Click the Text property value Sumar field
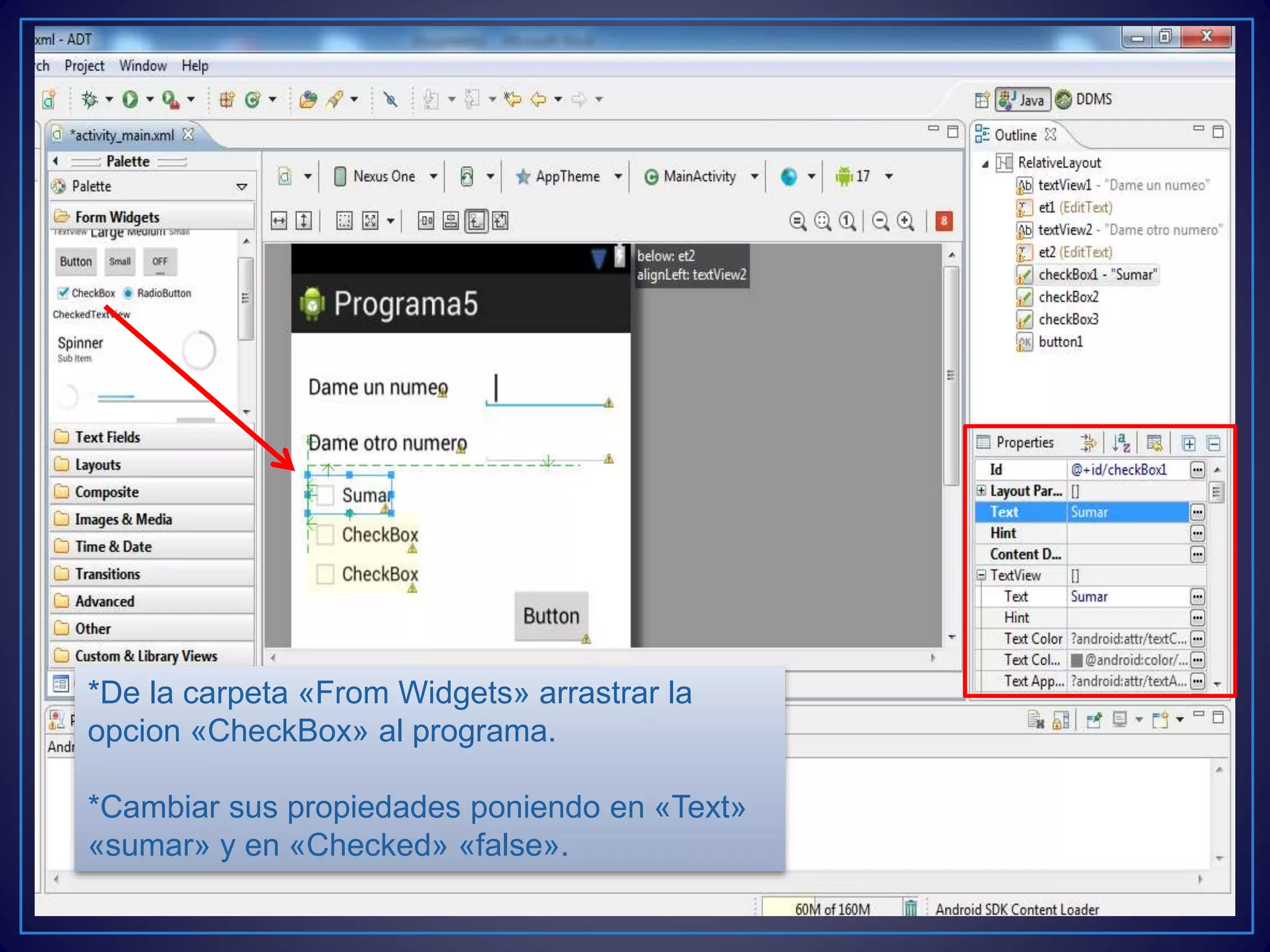Image resolution: width=1270 pixels, height=952 pixels. coord(1128,512)
